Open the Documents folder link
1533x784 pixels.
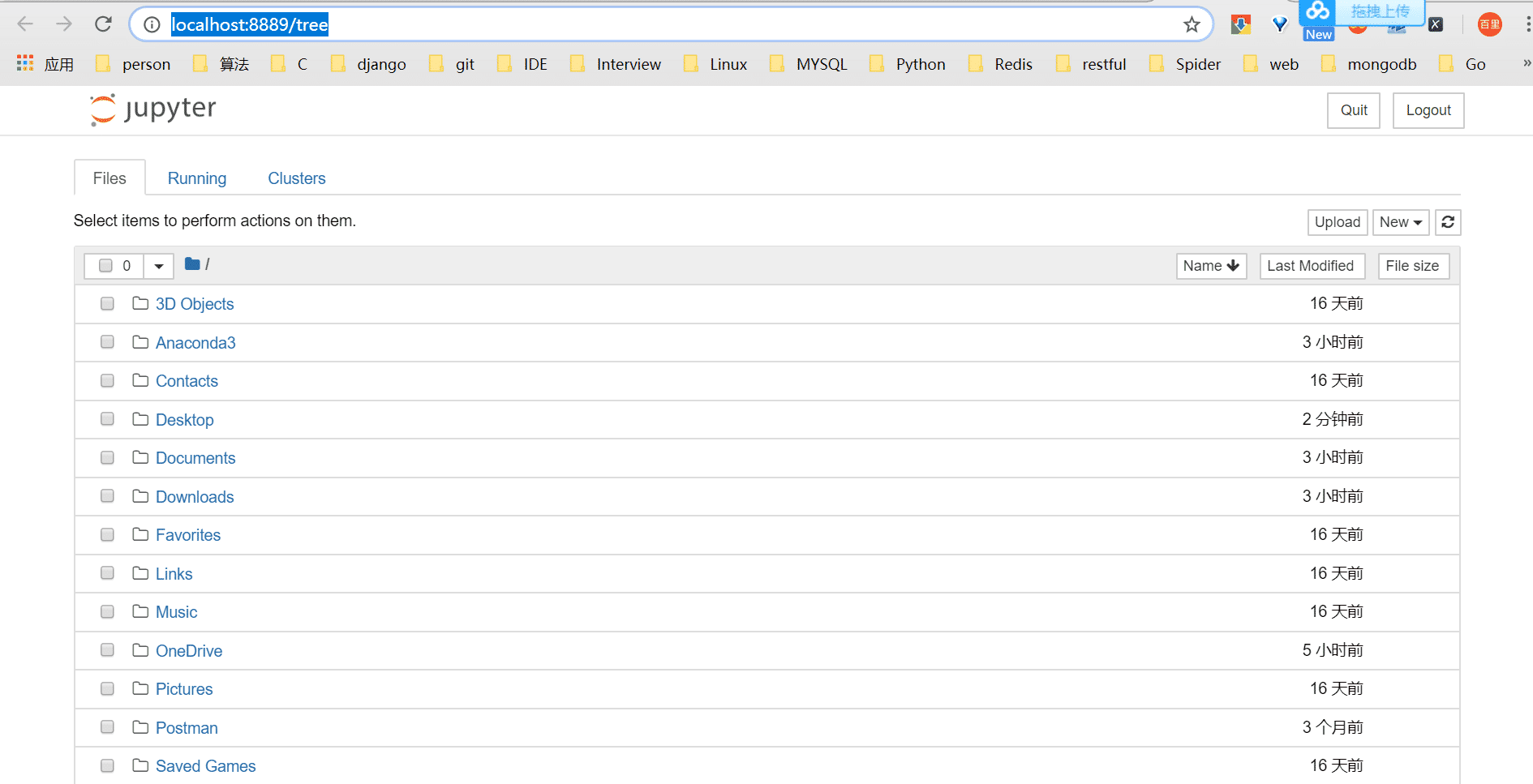[195, 458]
